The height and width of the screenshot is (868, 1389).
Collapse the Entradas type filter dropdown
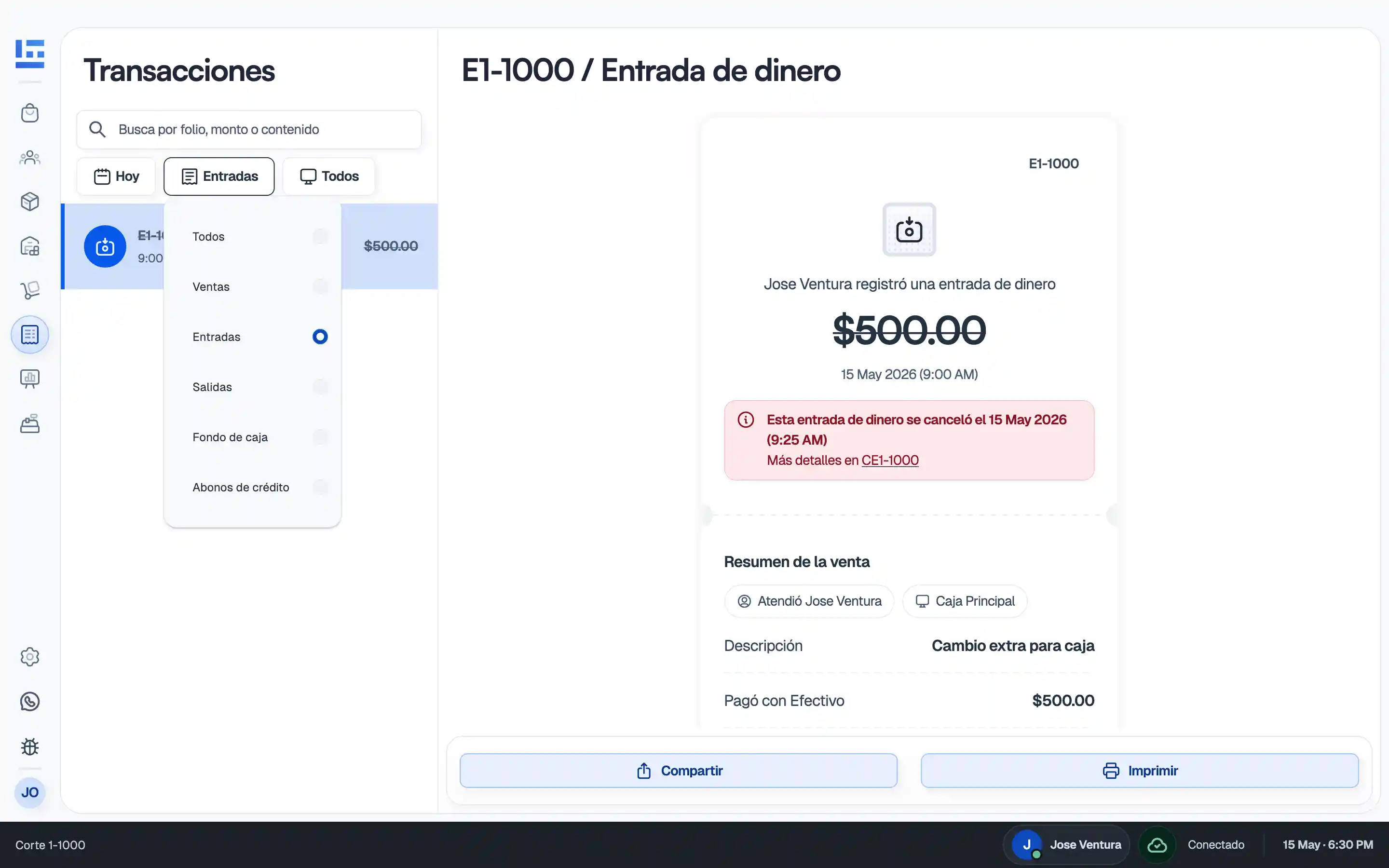click(x=219, y=176)
